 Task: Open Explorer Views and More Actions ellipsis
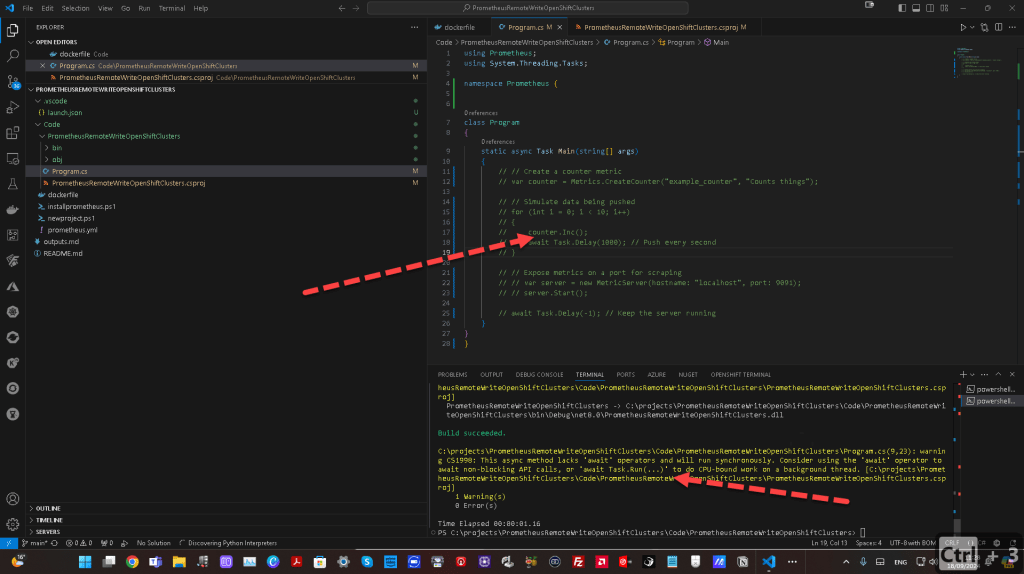point(414,27)
